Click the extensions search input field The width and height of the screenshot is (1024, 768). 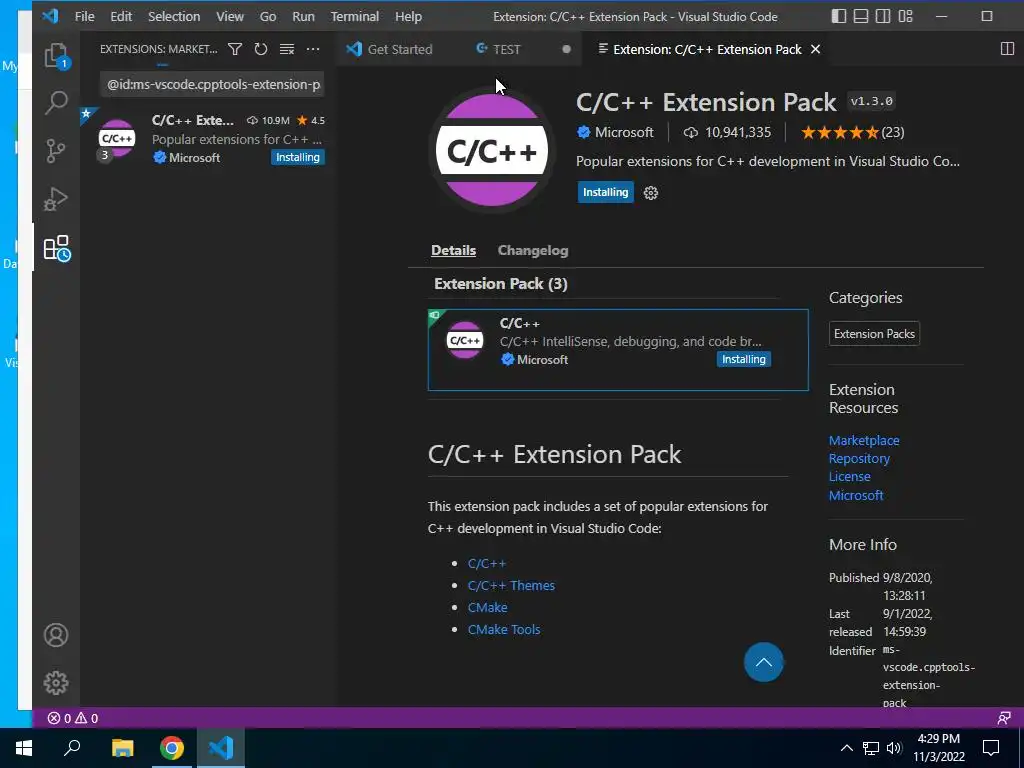(213, 84)
